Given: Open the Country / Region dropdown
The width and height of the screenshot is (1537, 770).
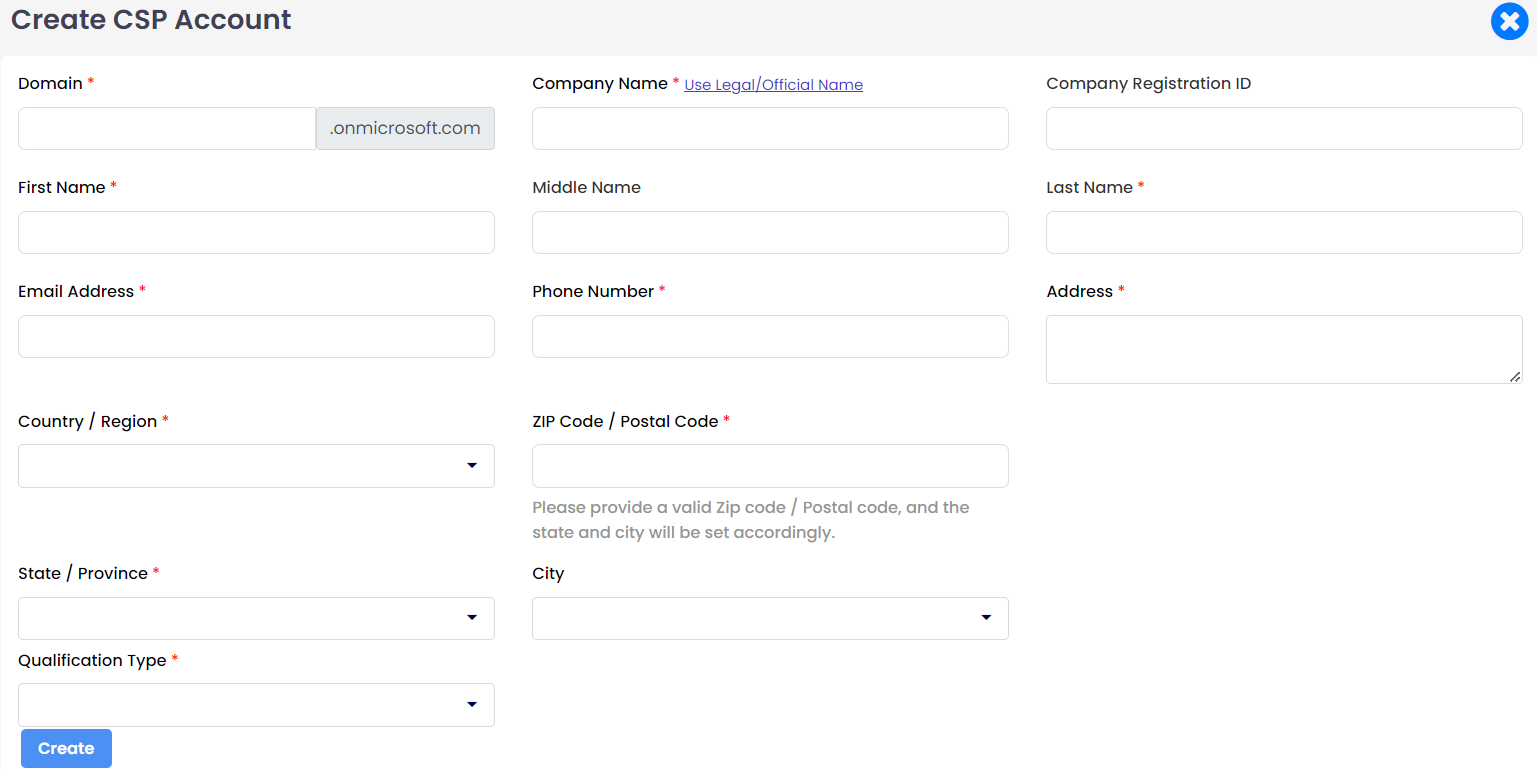Looking at the screenshot, I should pyautogui.click(x=256, y=466).
